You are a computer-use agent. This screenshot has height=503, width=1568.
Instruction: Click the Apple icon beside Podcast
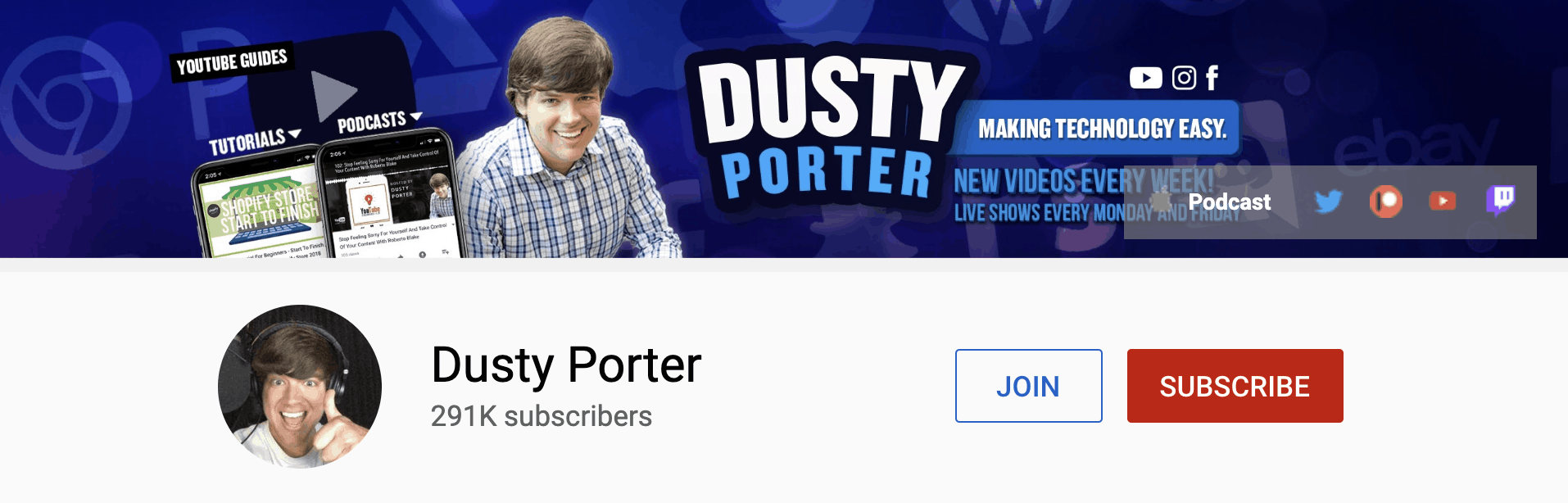pyautogui.click(x=1161, y=201)
